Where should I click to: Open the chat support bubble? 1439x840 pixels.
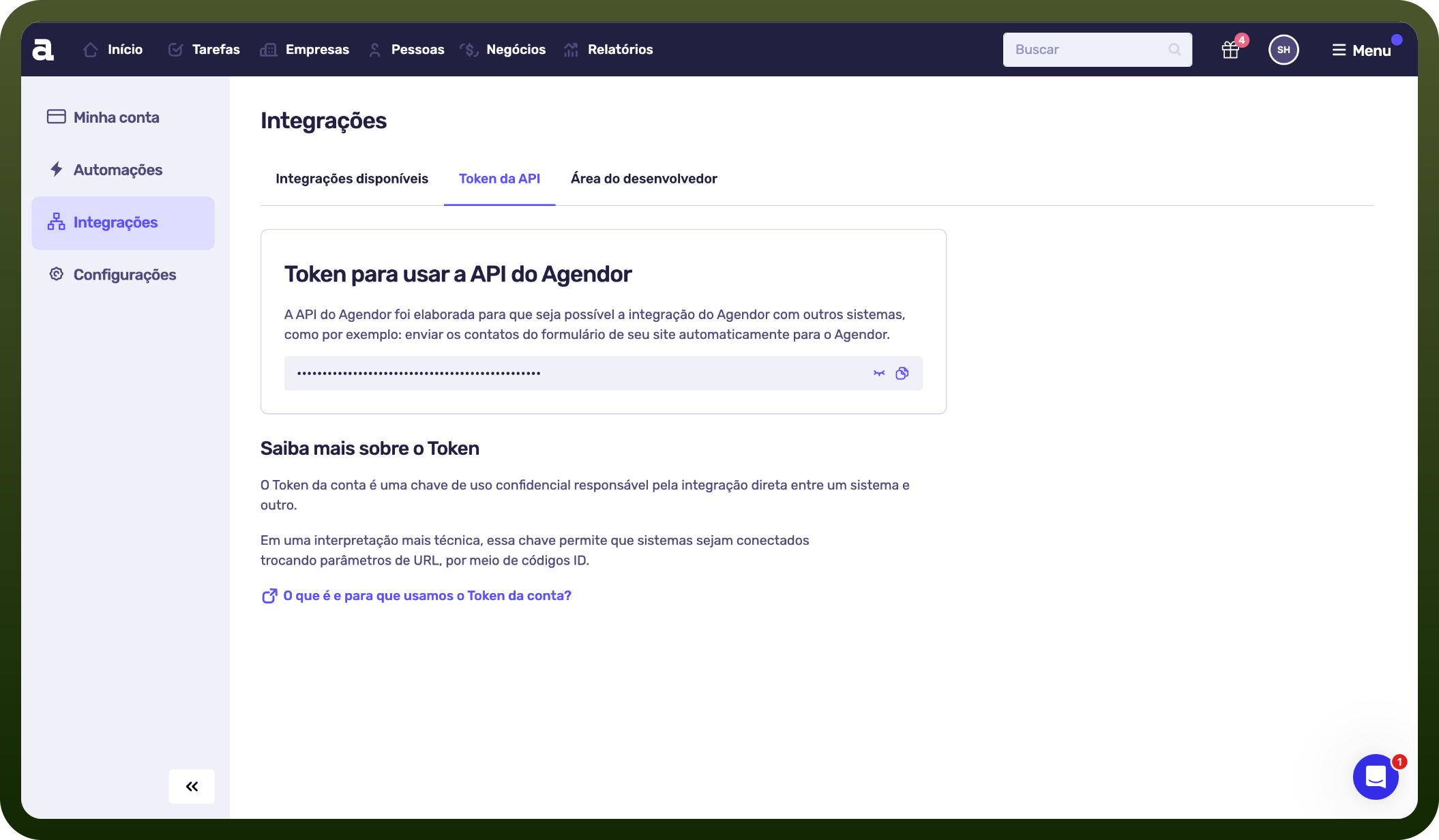1376,777
